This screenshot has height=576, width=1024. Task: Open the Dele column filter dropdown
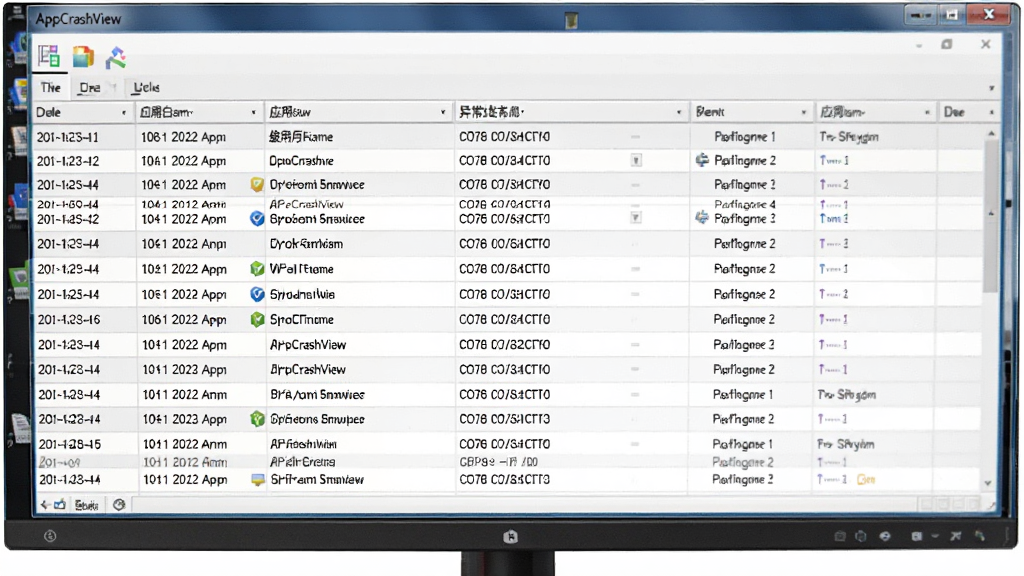click(x=123, y=113)
